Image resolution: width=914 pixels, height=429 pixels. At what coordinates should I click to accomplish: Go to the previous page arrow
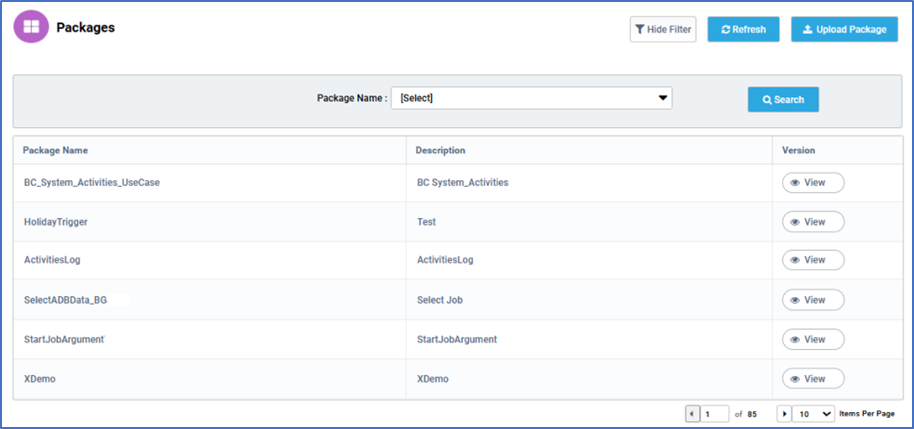click(x=692, y=414)
